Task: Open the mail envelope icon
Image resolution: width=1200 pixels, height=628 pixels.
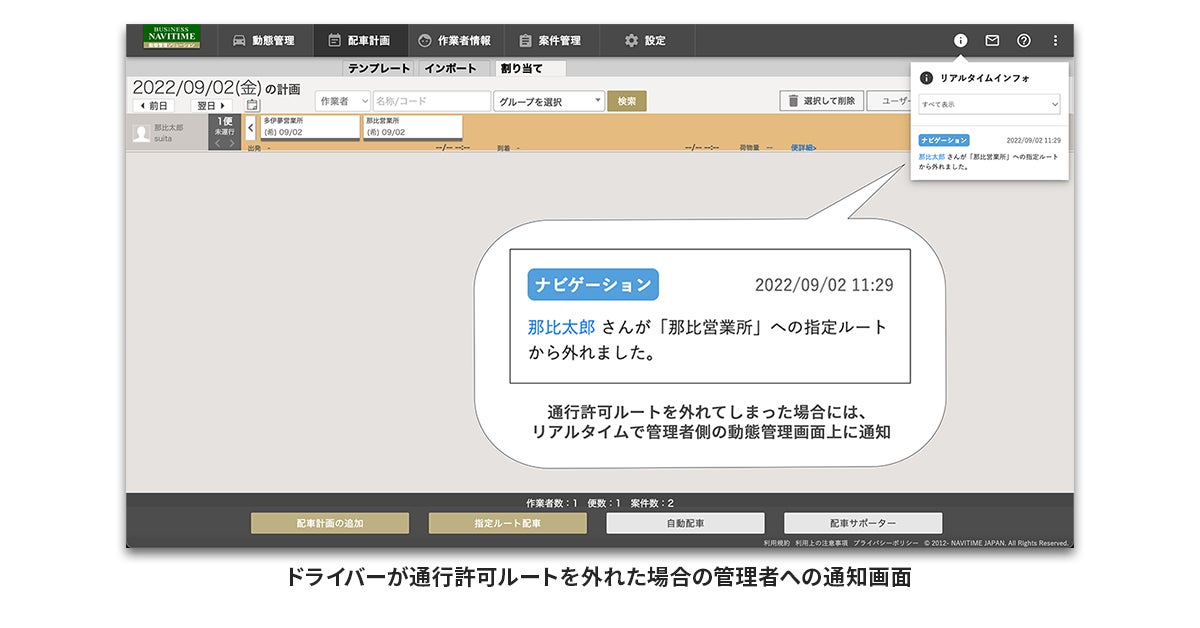Action: pyautogui.click(x=992, y=41)
